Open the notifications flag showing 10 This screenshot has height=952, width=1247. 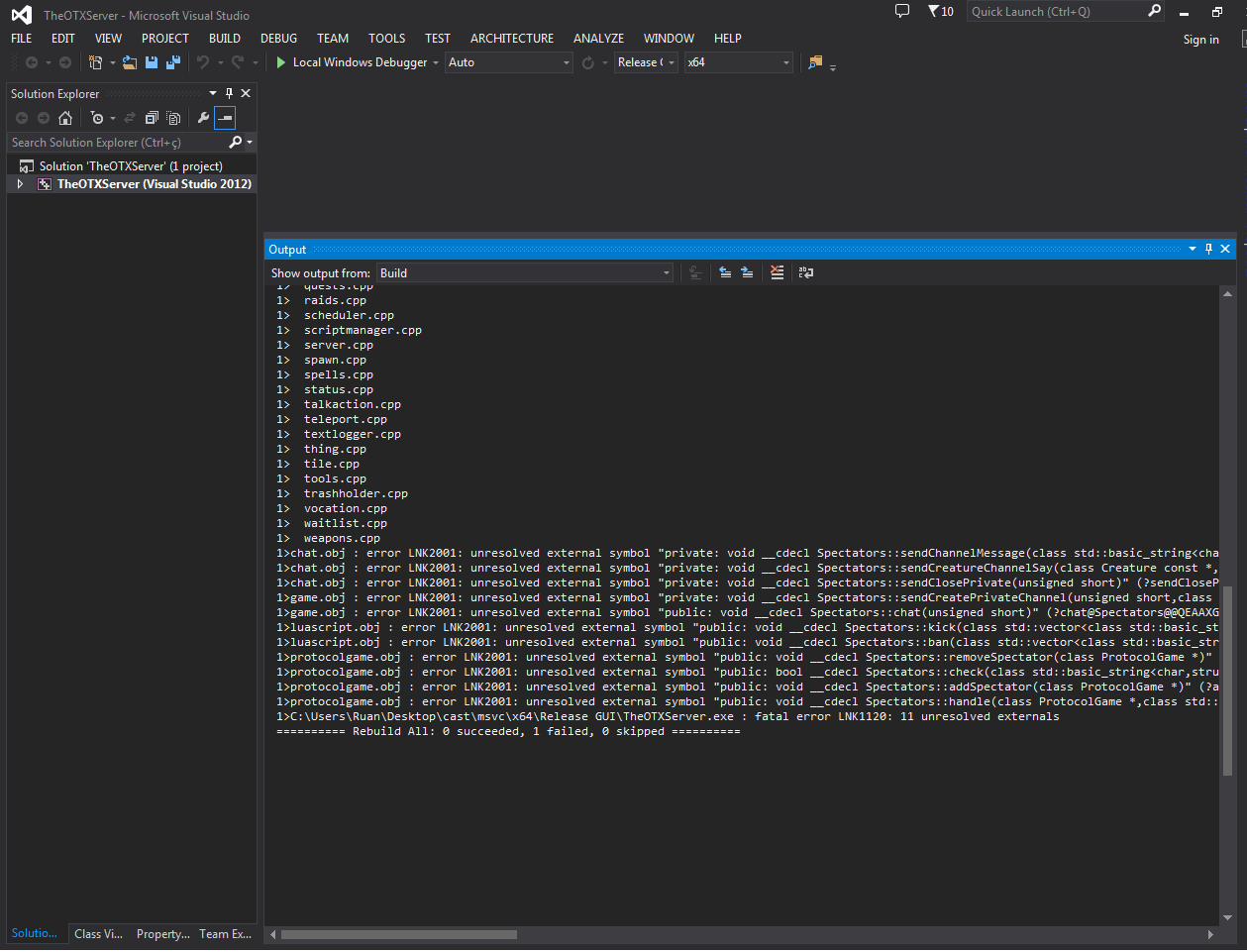941,11
